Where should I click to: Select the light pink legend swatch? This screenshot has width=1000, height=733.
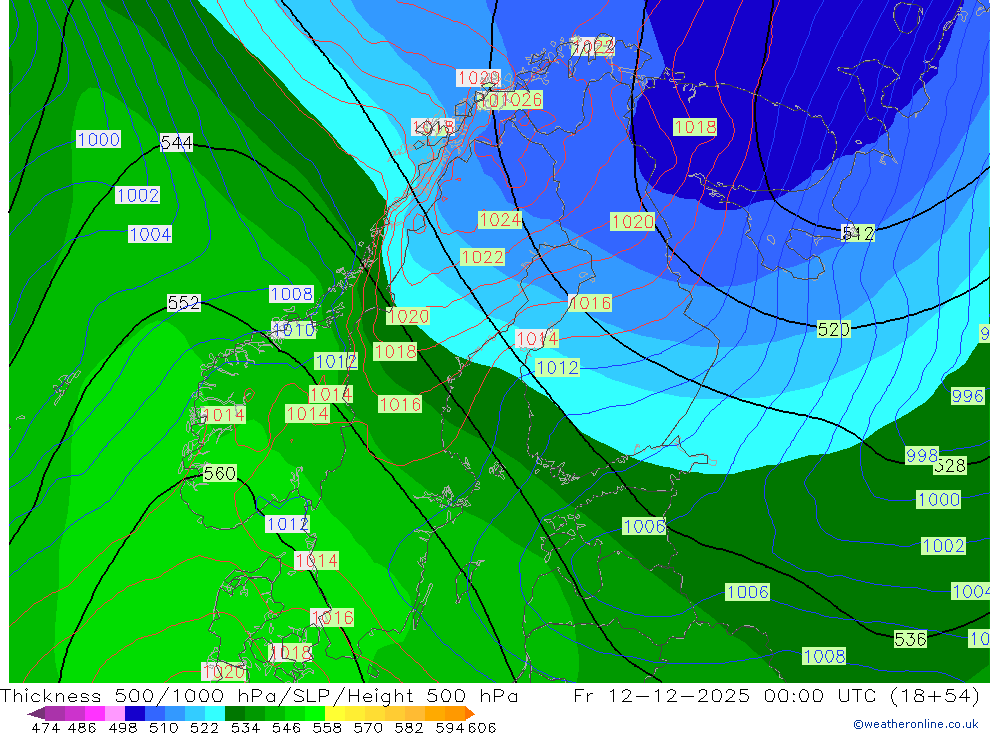point(115,713)
